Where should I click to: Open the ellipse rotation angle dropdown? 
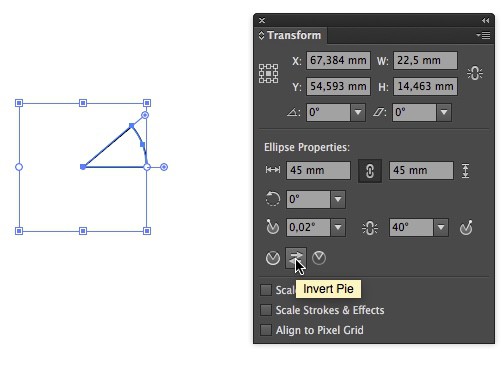point(338,199)
